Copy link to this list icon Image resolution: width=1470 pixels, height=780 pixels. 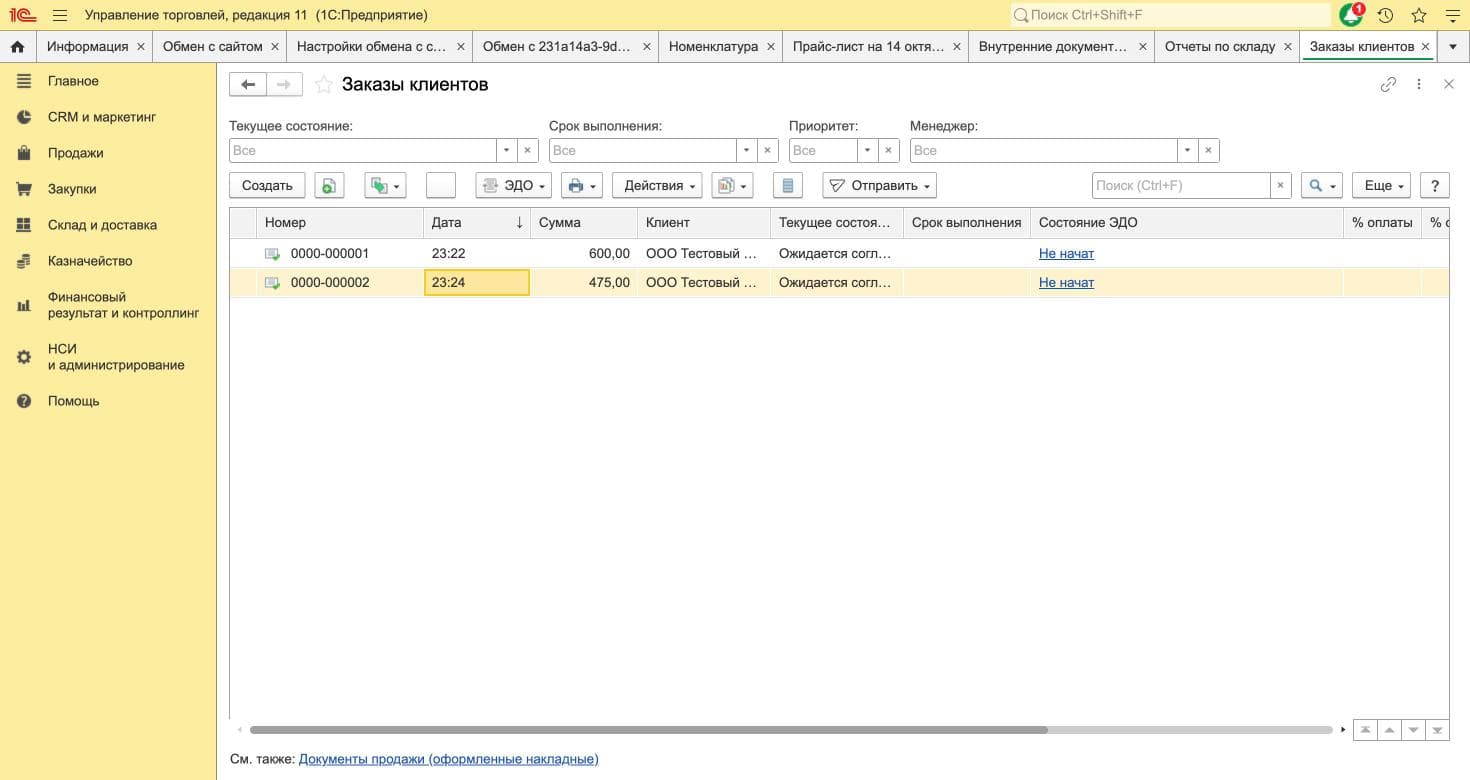[1388, 85]
